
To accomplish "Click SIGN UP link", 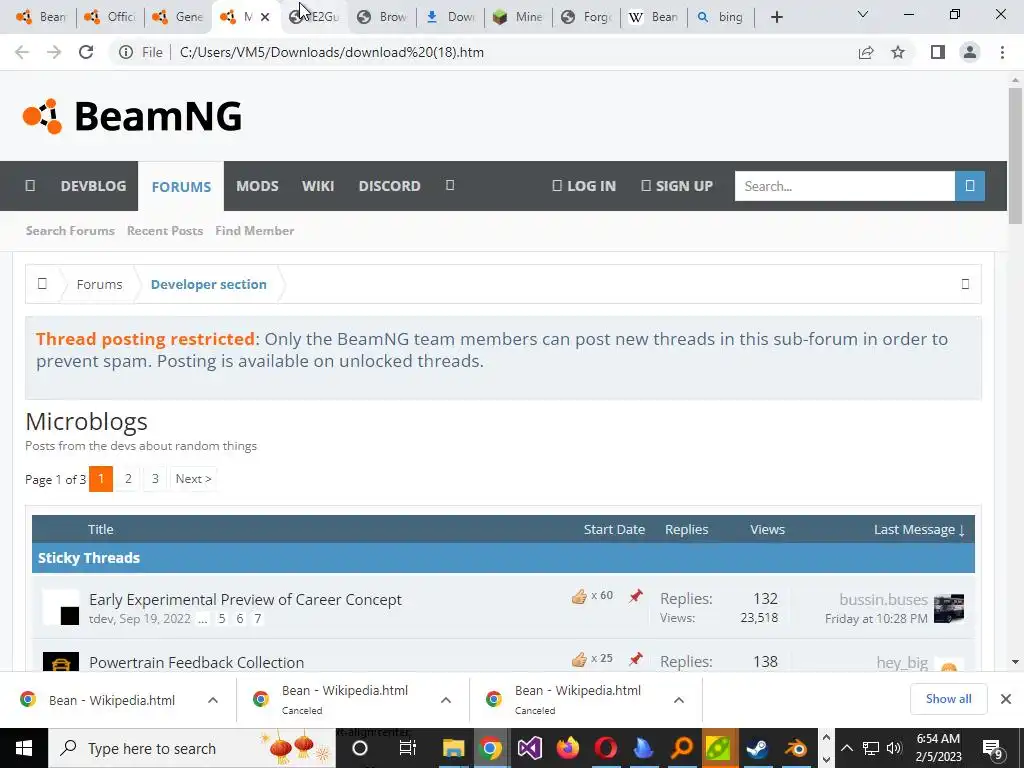I will [677, 186].
